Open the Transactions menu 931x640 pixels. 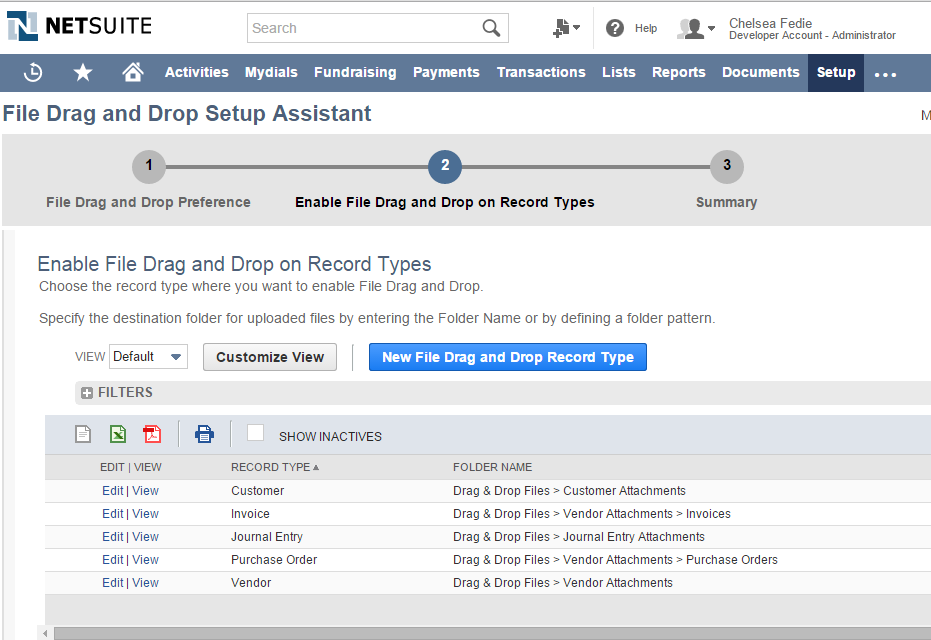click(x=541, y=72)
